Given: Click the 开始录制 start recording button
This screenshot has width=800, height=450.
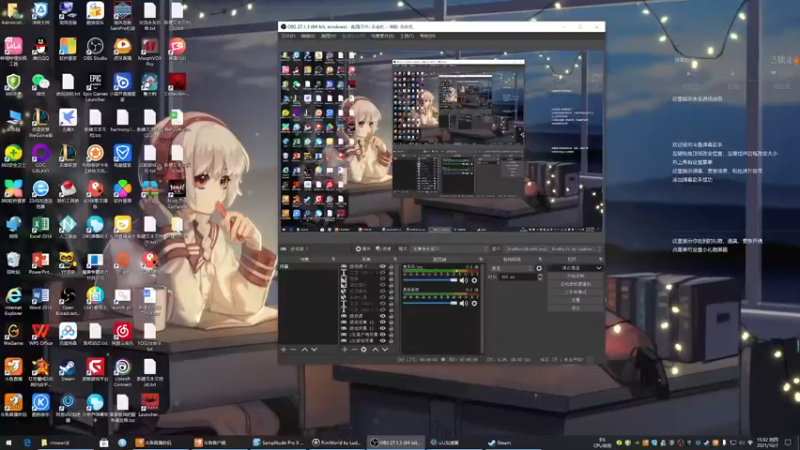Looking at the screenshot, I should (576, 276).
